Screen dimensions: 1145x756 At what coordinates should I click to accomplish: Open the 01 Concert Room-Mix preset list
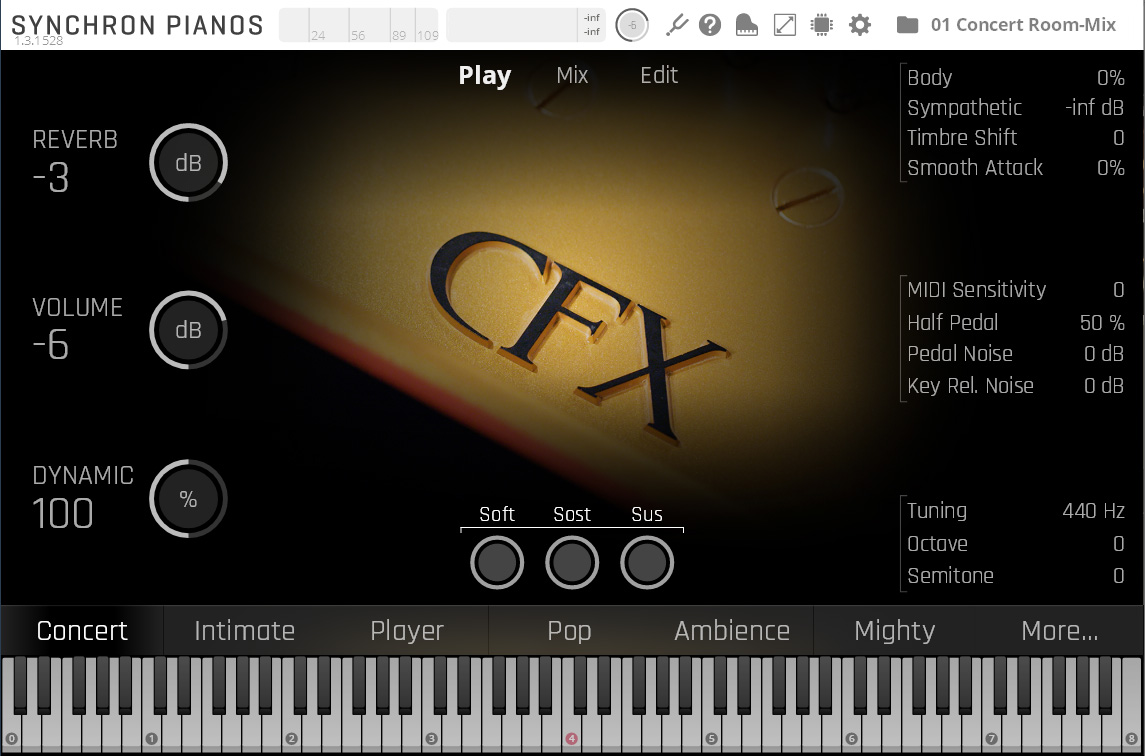click(x=1022, y=25)
